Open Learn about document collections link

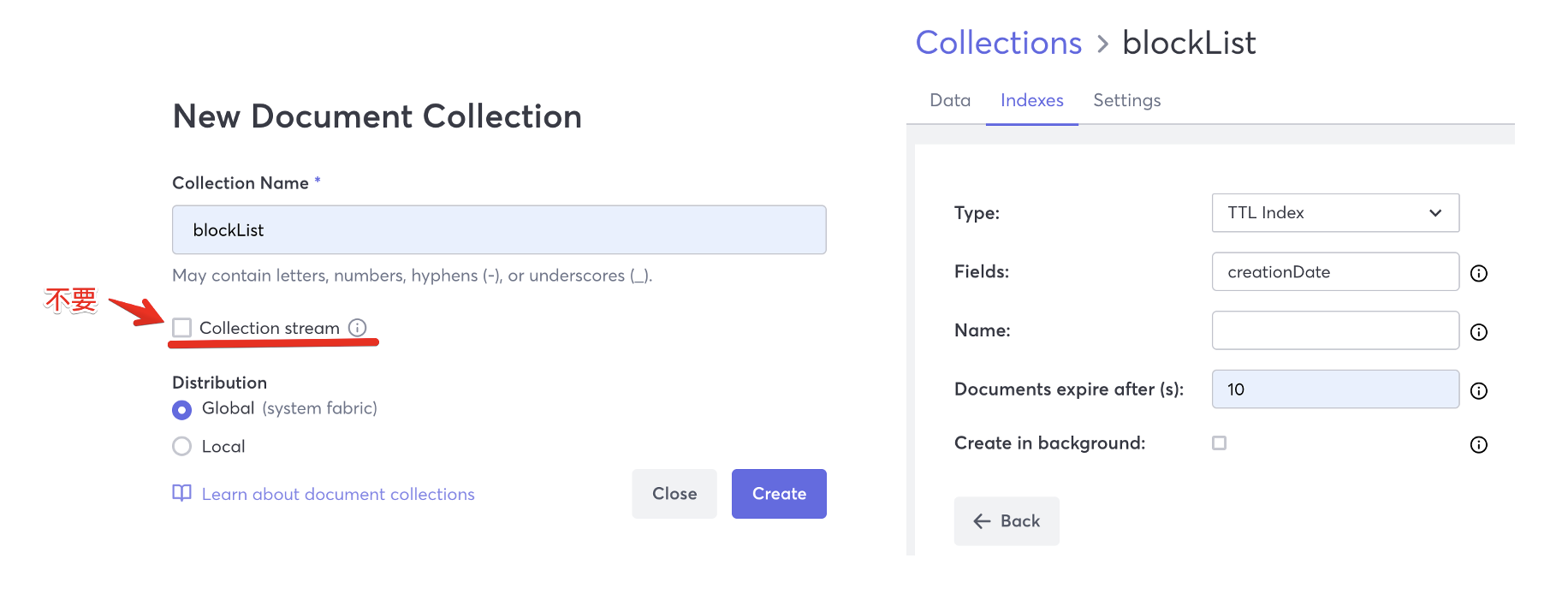[338, 494]
